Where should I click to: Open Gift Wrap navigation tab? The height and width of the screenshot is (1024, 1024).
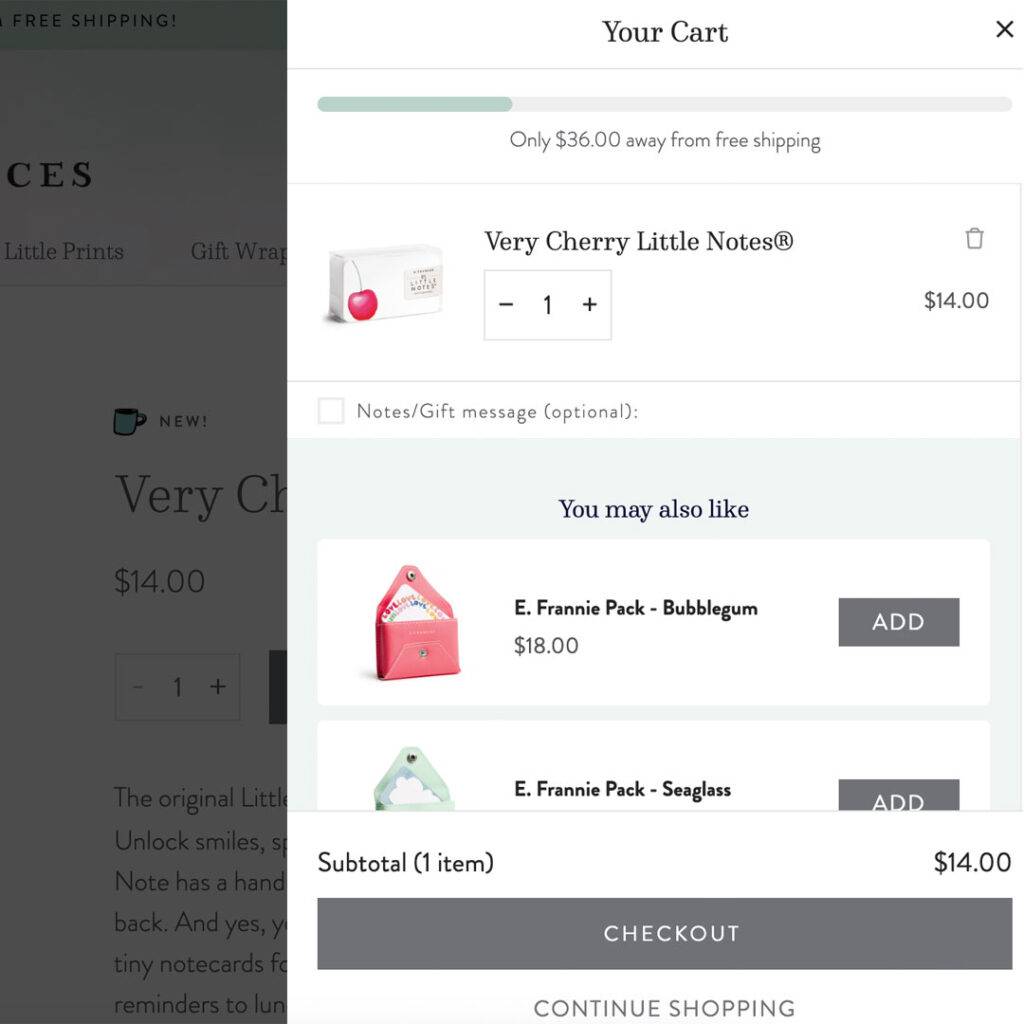coord(238,251)
